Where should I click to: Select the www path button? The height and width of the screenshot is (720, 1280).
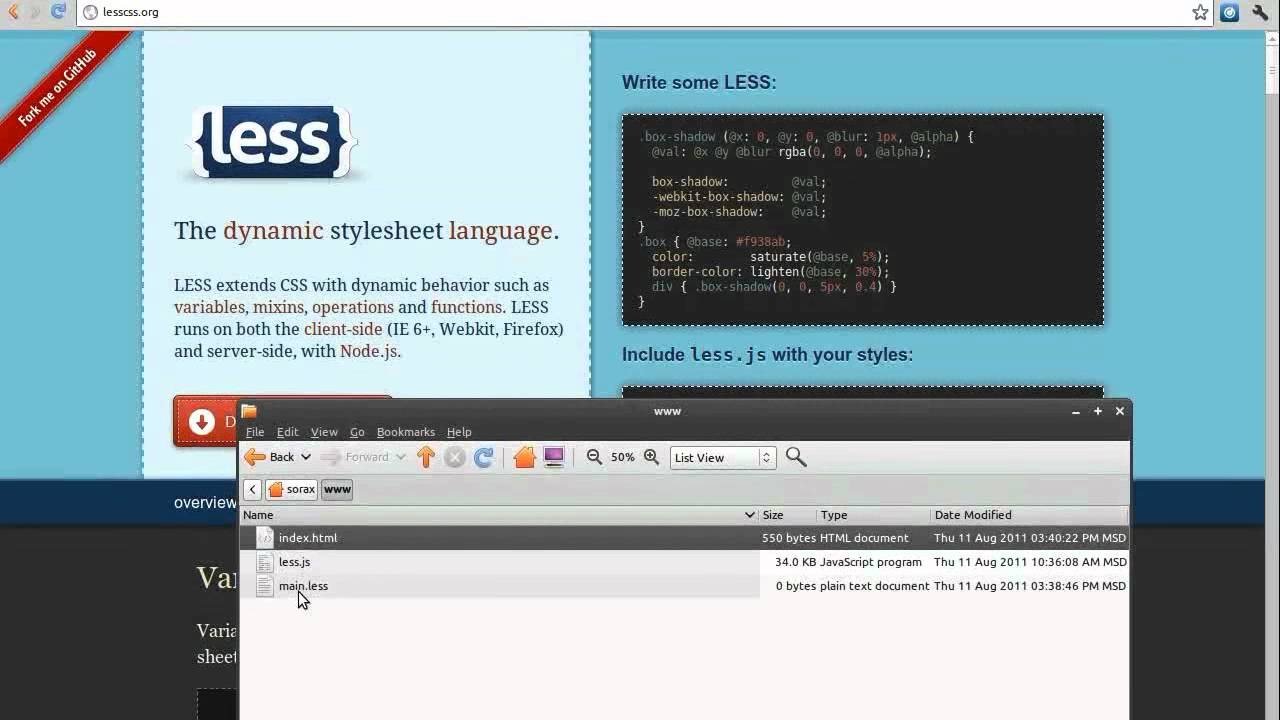click(x=337, y=489)
